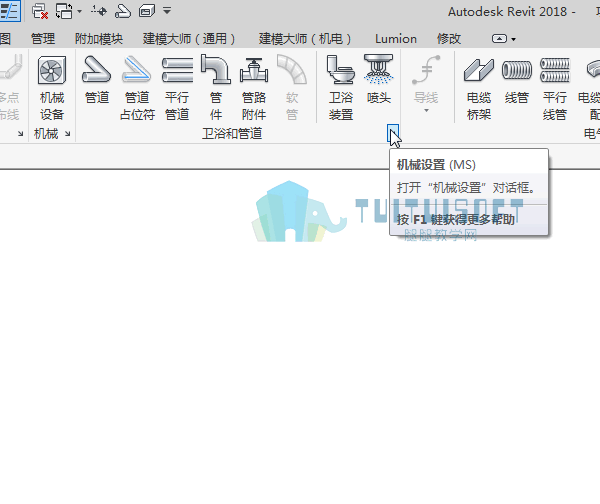Click the 管道 (Pipe) tool
This screenshot has width=600, height=504.
pyautogui.click(x=97, y=80)
